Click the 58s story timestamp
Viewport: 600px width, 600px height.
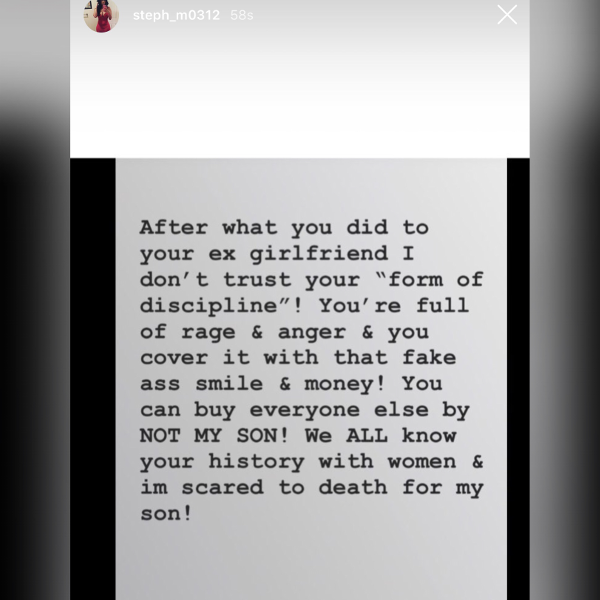242,15
